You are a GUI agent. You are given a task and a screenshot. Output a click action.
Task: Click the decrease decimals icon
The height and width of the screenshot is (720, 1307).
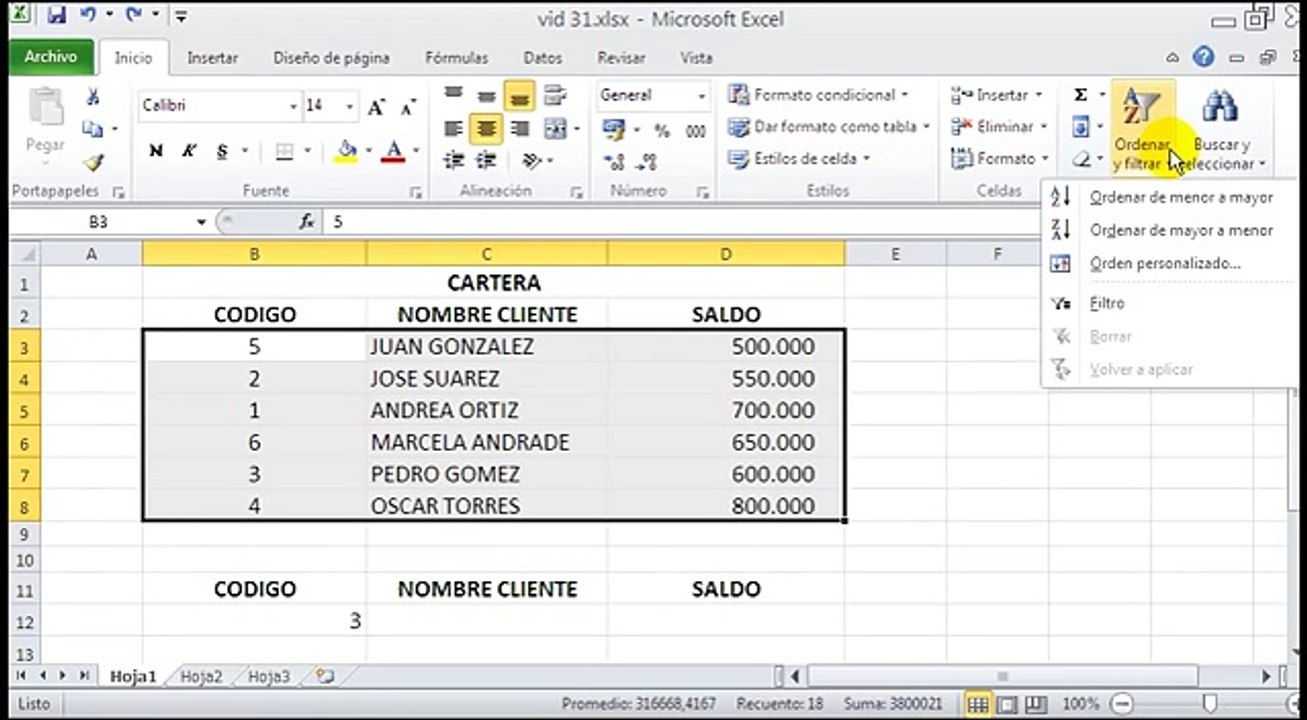(x=646, y=162)
